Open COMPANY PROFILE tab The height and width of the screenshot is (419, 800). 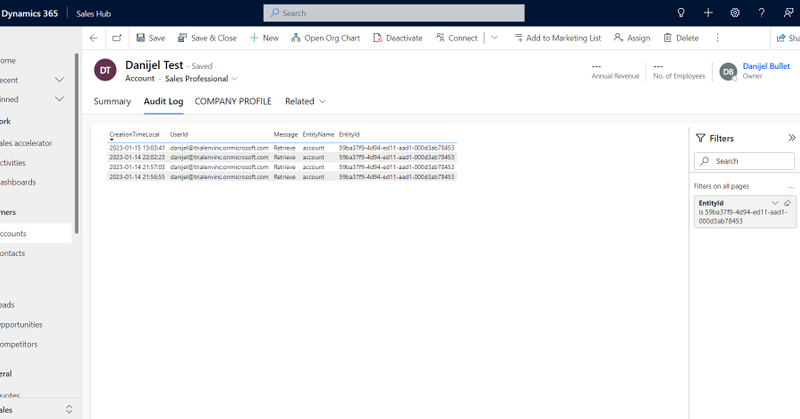(233, 101)
